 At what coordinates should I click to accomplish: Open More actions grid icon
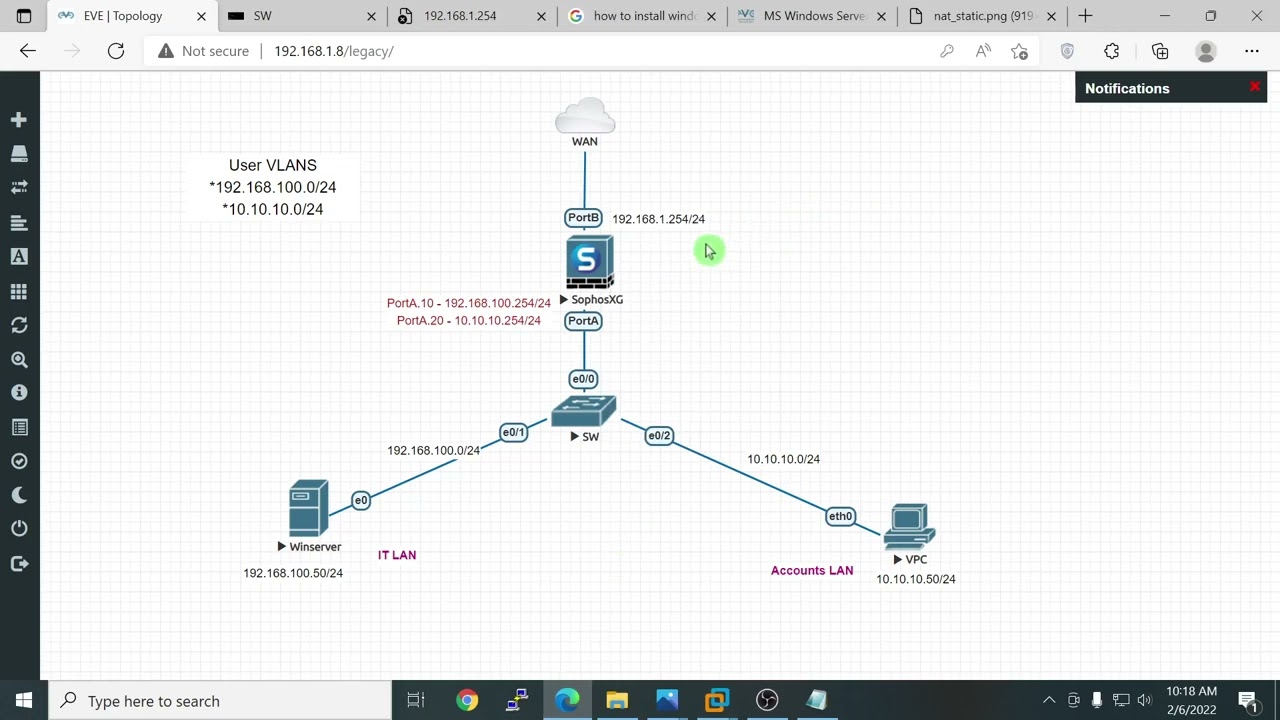click(19, 291)
